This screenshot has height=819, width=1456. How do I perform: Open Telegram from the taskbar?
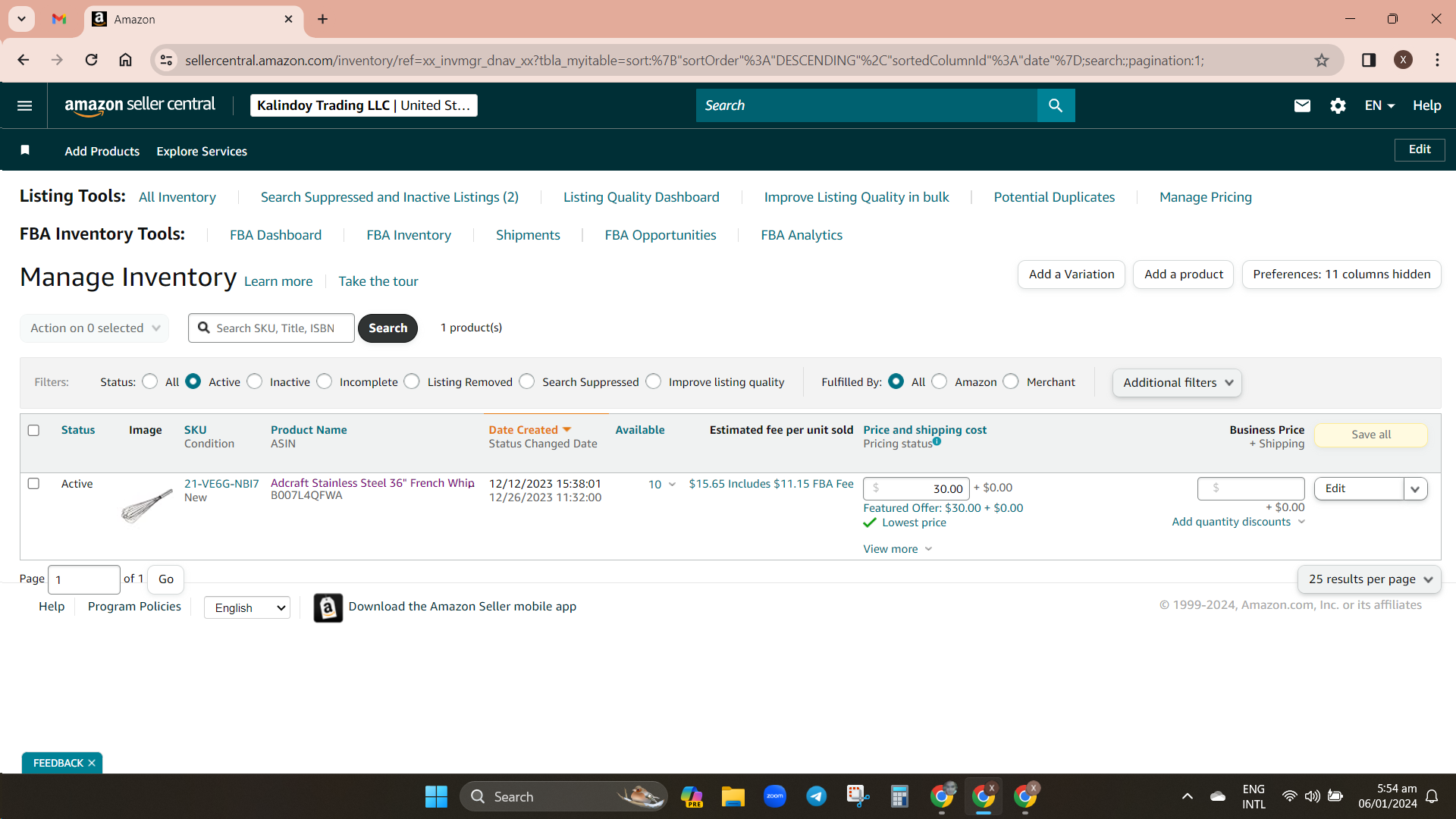pyautogui.click(x=816, y=796)
